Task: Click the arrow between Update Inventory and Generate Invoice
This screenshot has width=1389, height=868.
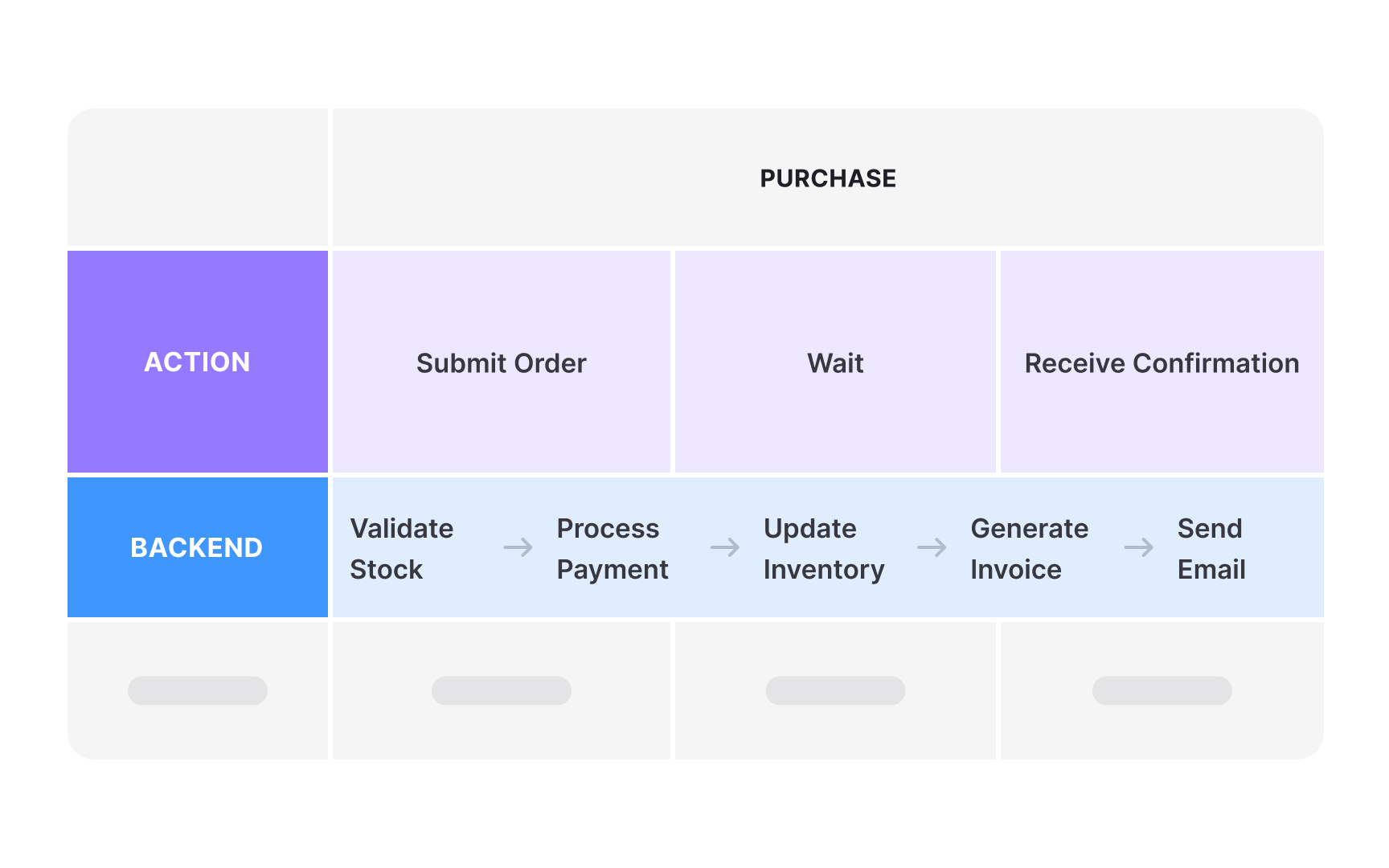Action: click(x=932, y=548)
